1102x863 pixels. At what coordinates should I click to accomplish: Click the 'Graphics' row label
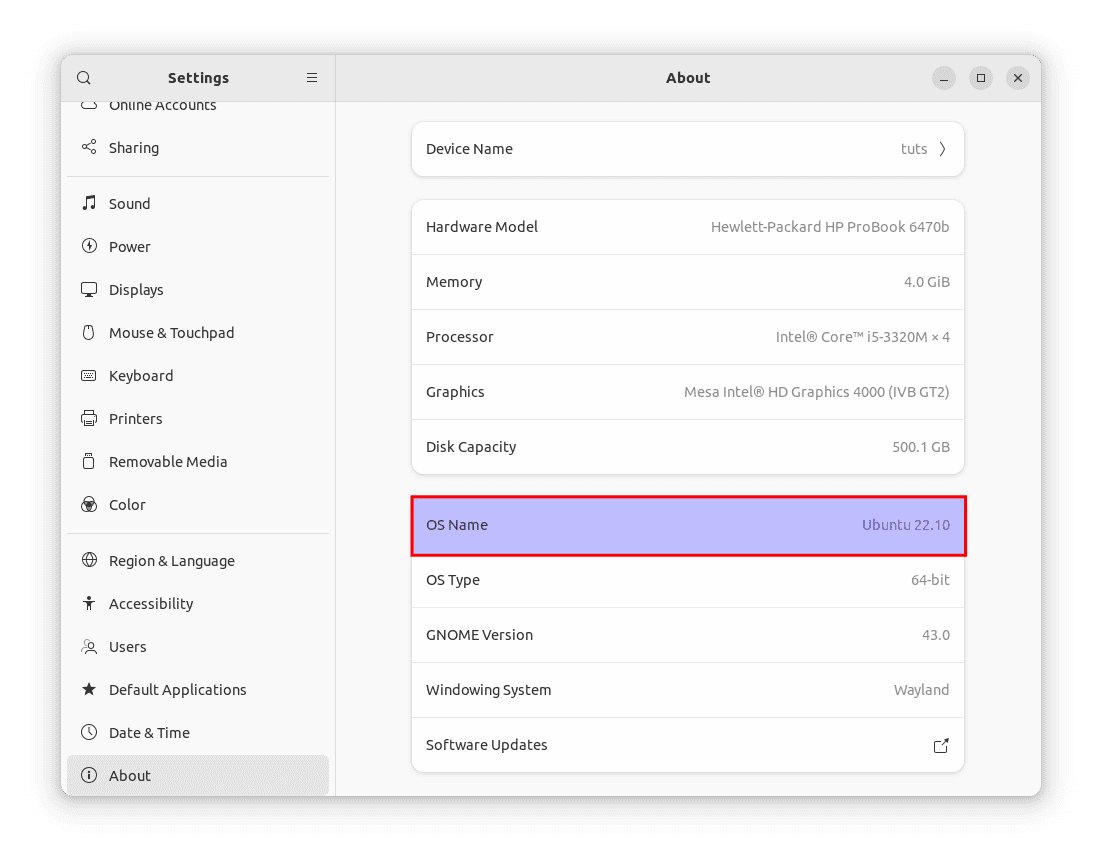coord(455,392)
